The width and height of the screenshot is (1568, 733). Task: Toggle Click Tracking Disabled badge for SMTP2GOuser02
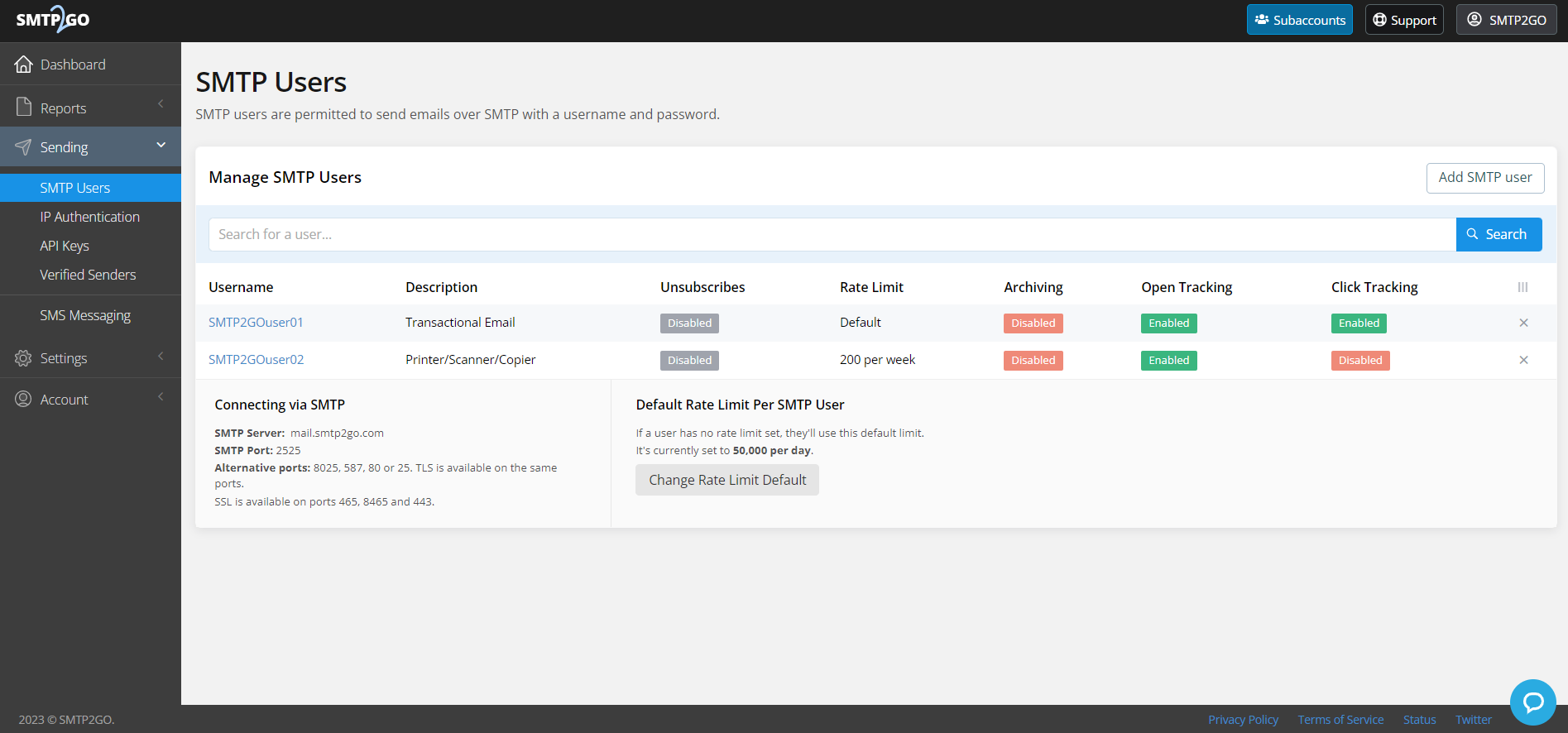(1360, 361)
